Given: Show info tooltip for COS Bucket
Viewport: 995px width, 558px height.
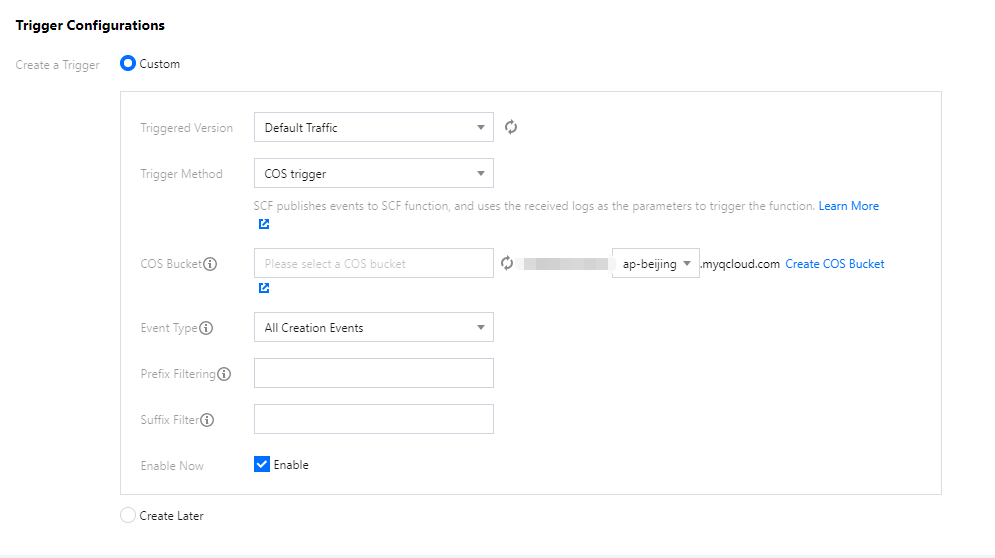Looking at the screenshot, I should pyautogui.click(x=210, y=265).
